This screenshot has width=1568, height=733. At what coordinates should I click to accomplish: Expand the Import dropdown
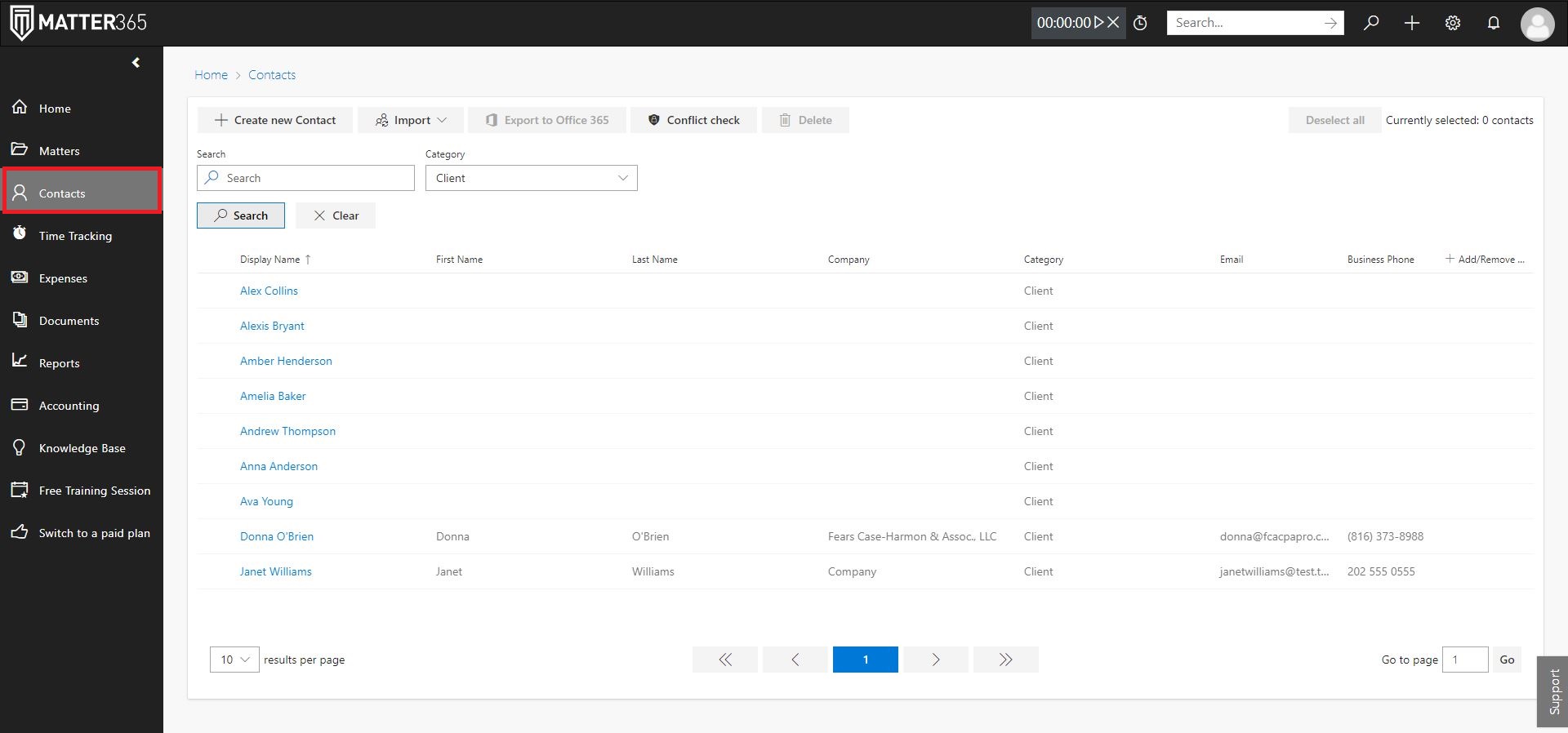click(x=411, y=120)
